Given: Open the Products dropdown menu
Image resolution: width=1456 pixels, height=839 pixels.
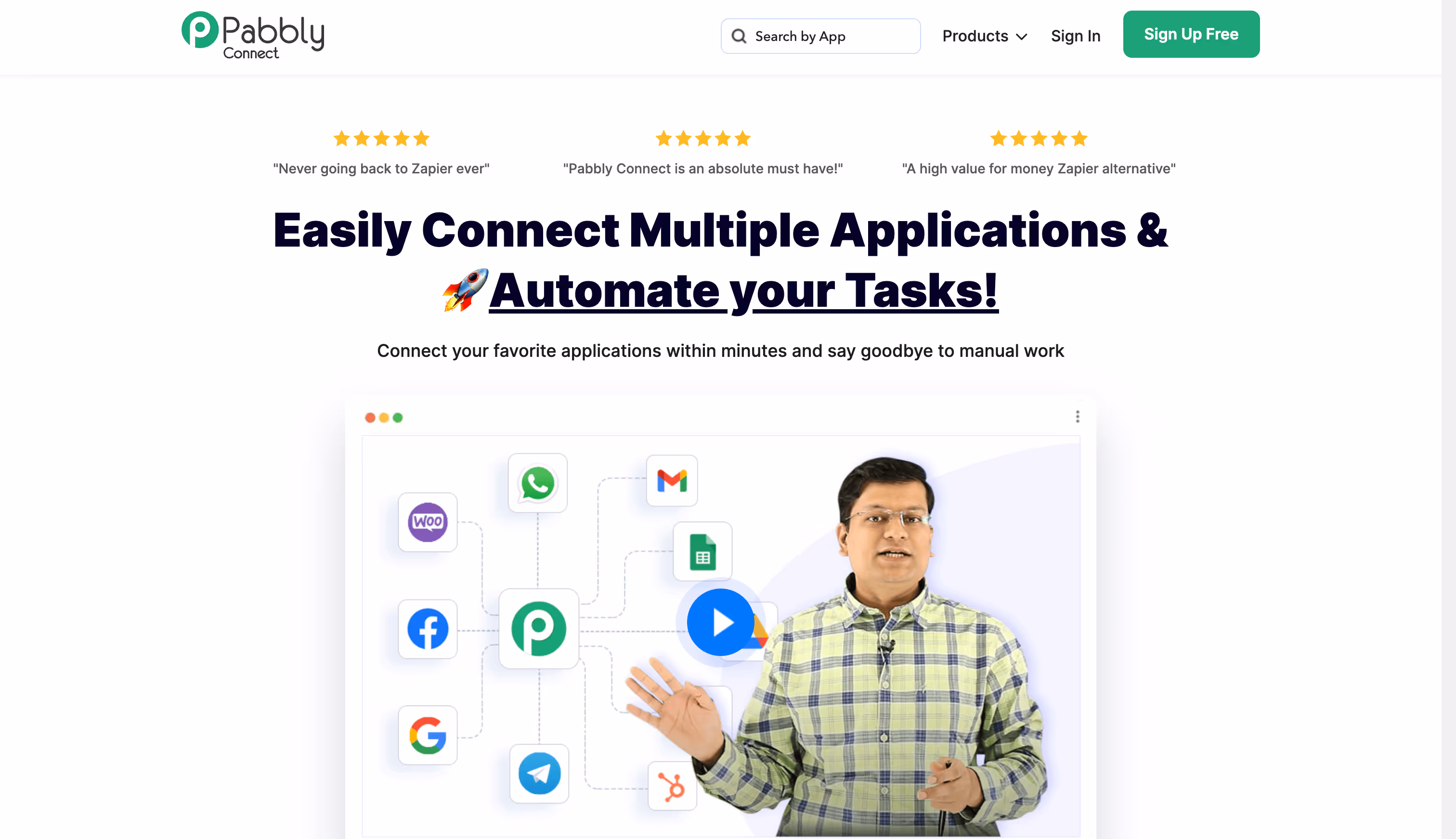Looking at the screenshot, I should [984, 36].
